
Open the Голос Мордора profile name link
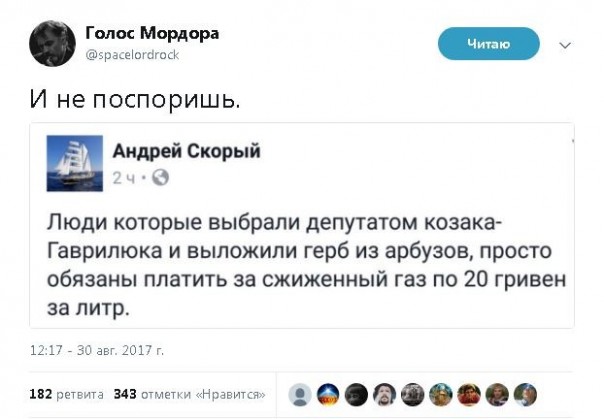point(152,33)
